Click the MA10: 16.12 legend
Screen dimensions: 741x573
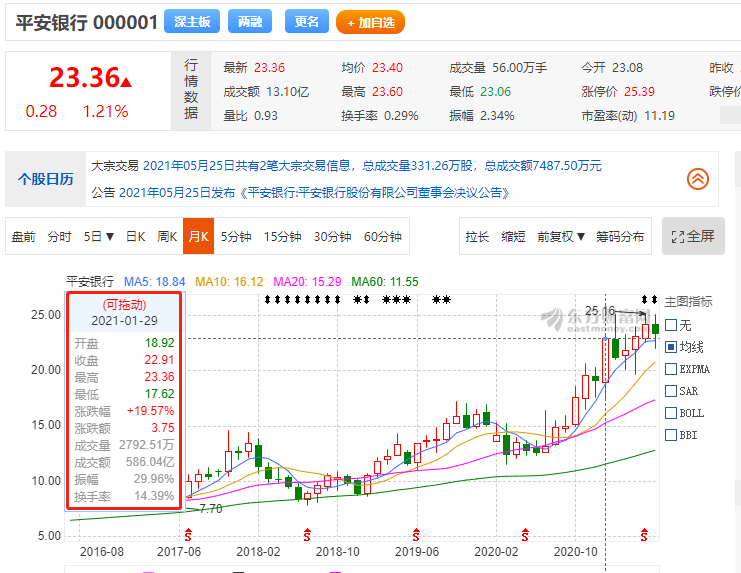tap(229, 282)
